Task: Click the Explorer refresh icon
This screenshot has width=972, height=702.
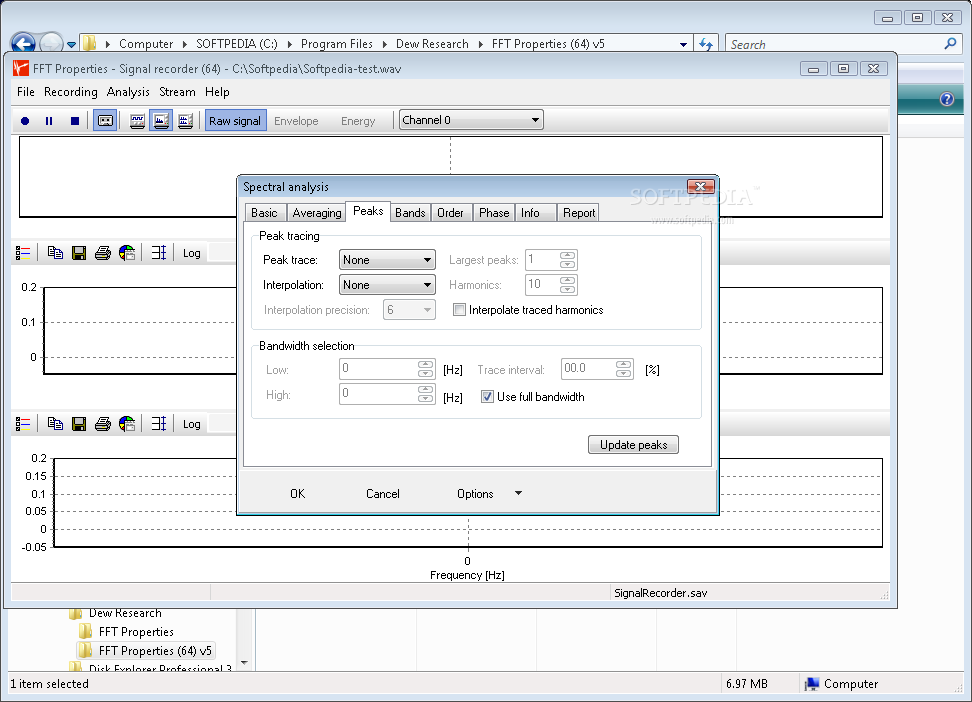Action: click(705, 44)
